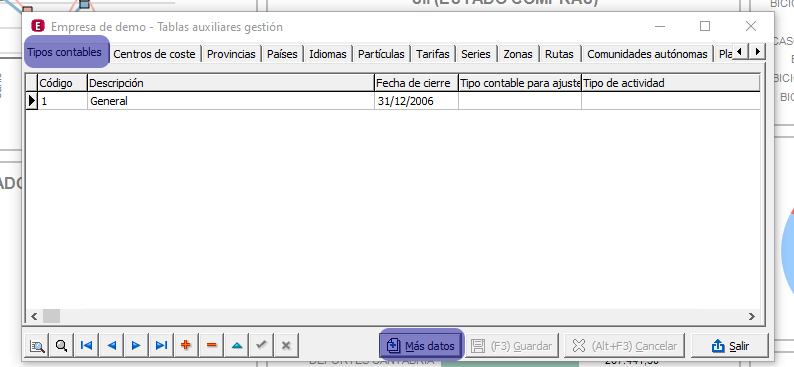Click the Tipo contable para ajuste header
This screenshot has height=367, width=794.
[520, 83]
